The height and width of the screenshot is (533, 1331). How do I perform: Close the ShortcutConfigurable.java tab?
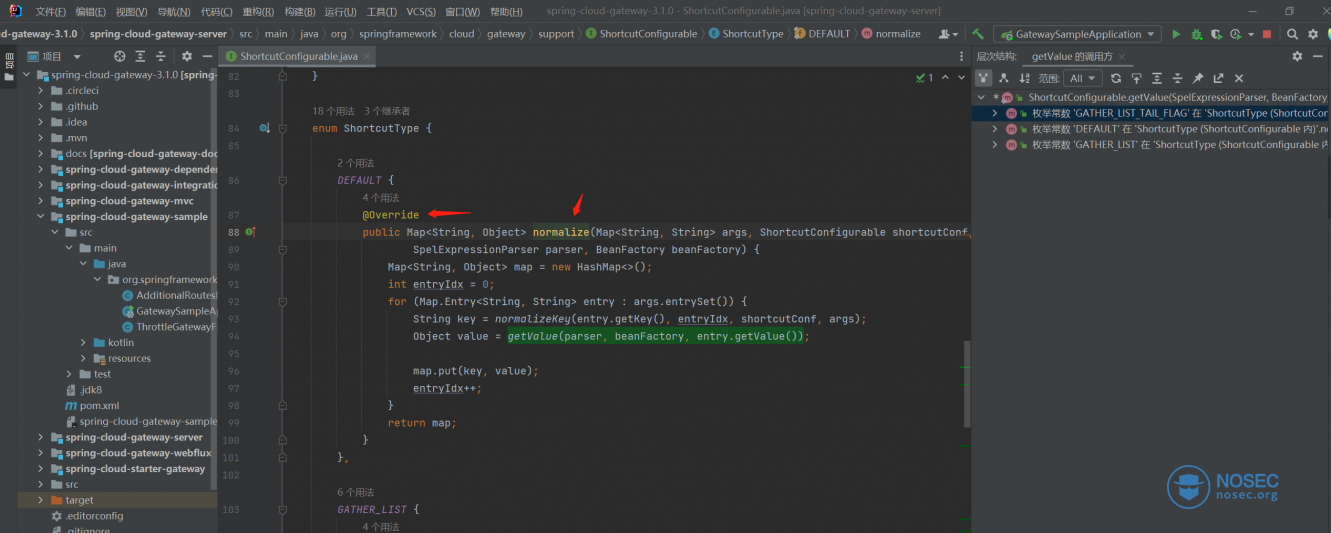point(367,56)
